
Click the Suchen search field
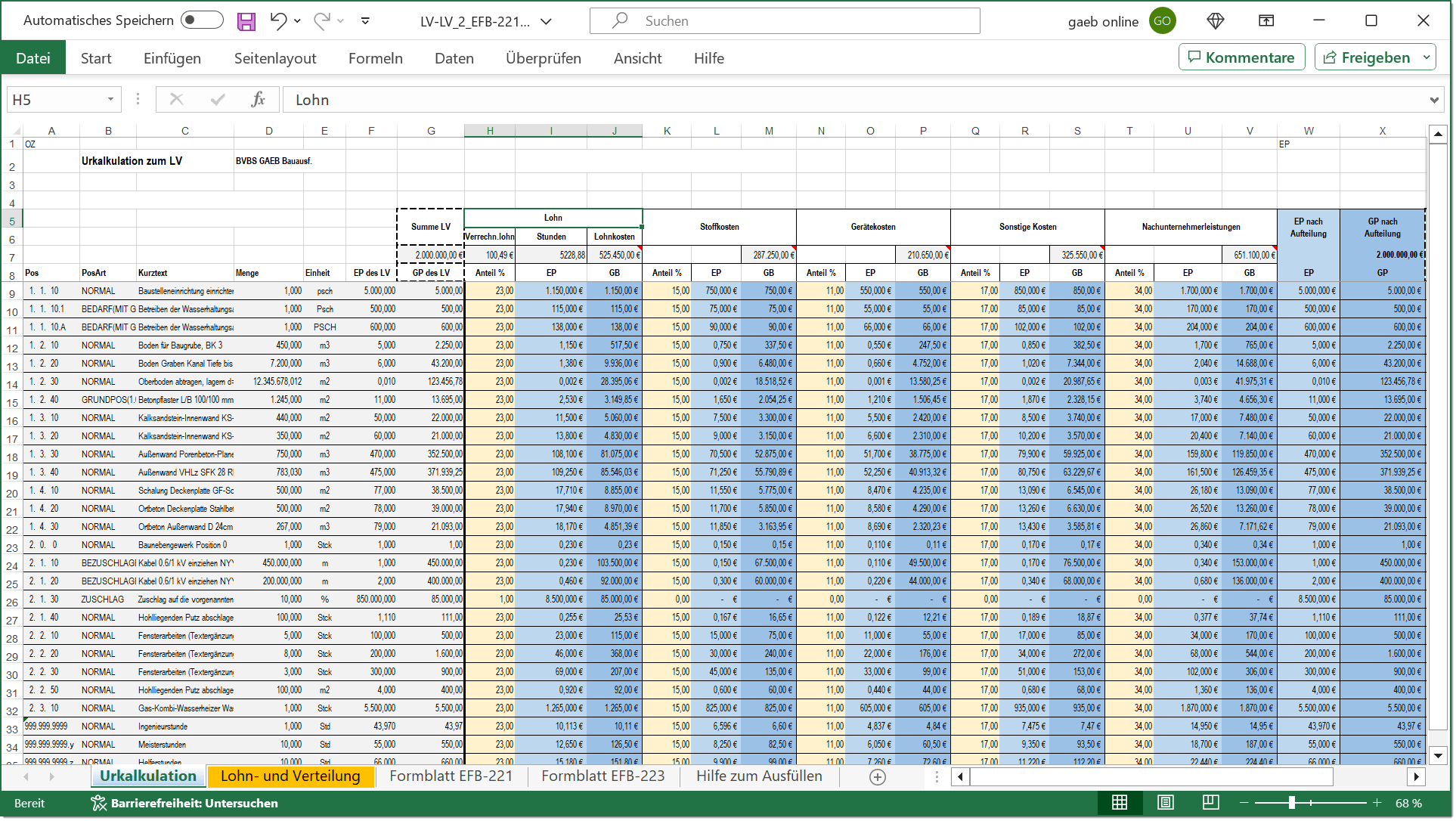pyautogui.click(x=785, y=21)
